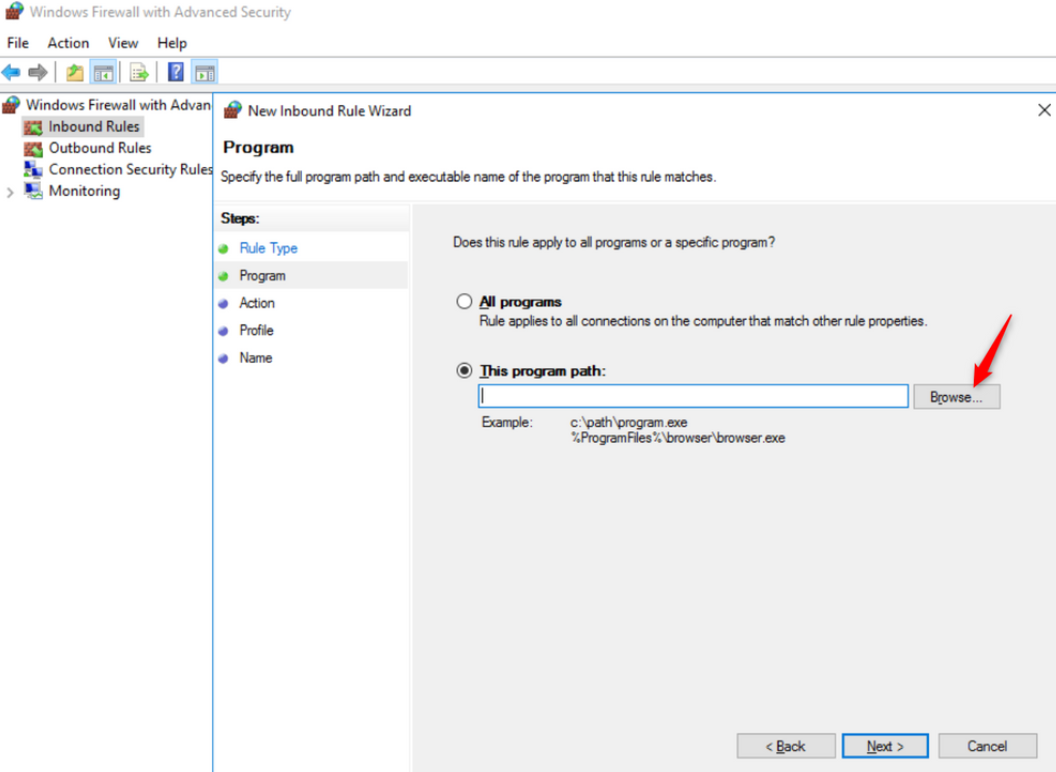The image size is (1056, 772).
Task: Click inside the program path text field
Action: point(692,396)
